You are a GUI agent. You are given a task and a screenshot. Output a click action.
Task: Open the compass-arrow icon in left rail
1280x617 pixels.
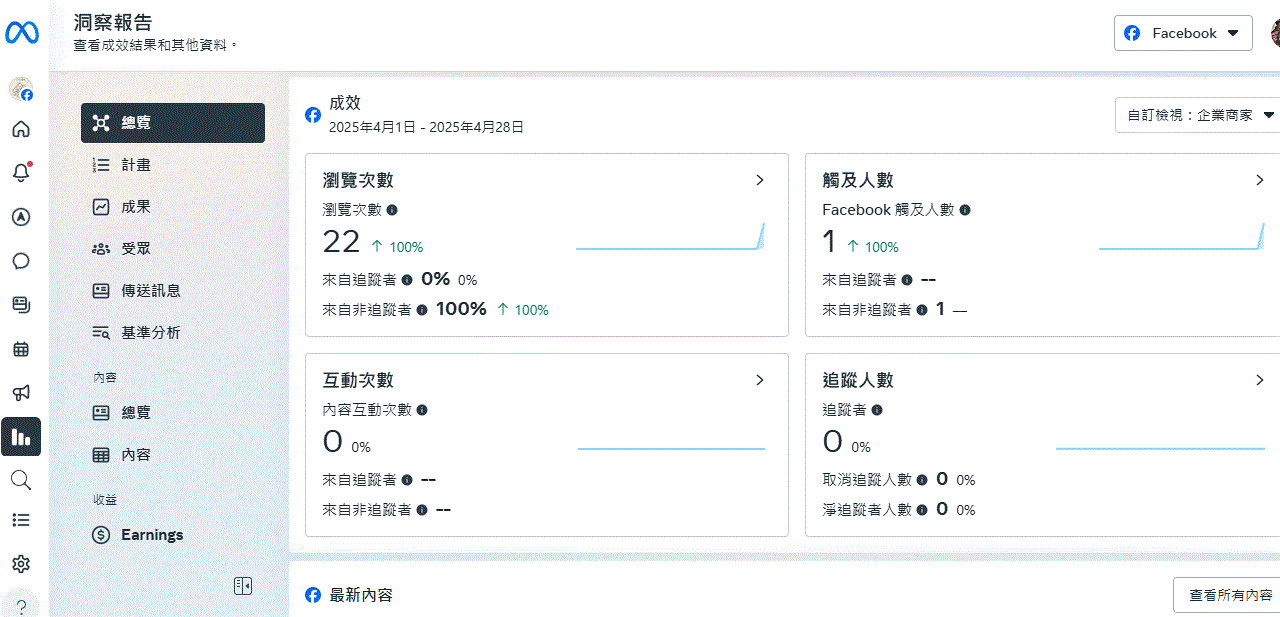[x=21, y=217]
